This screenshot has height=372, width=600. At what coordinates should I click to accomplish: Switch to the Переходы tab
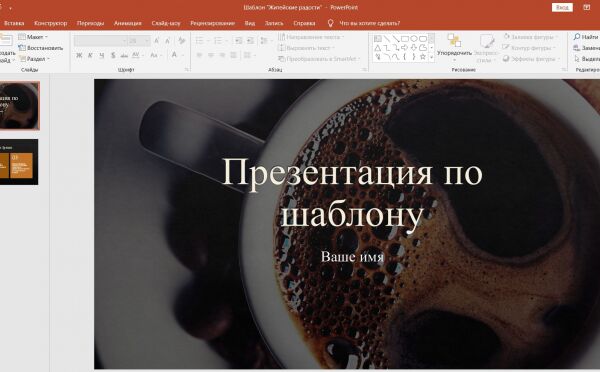[90, 23]
